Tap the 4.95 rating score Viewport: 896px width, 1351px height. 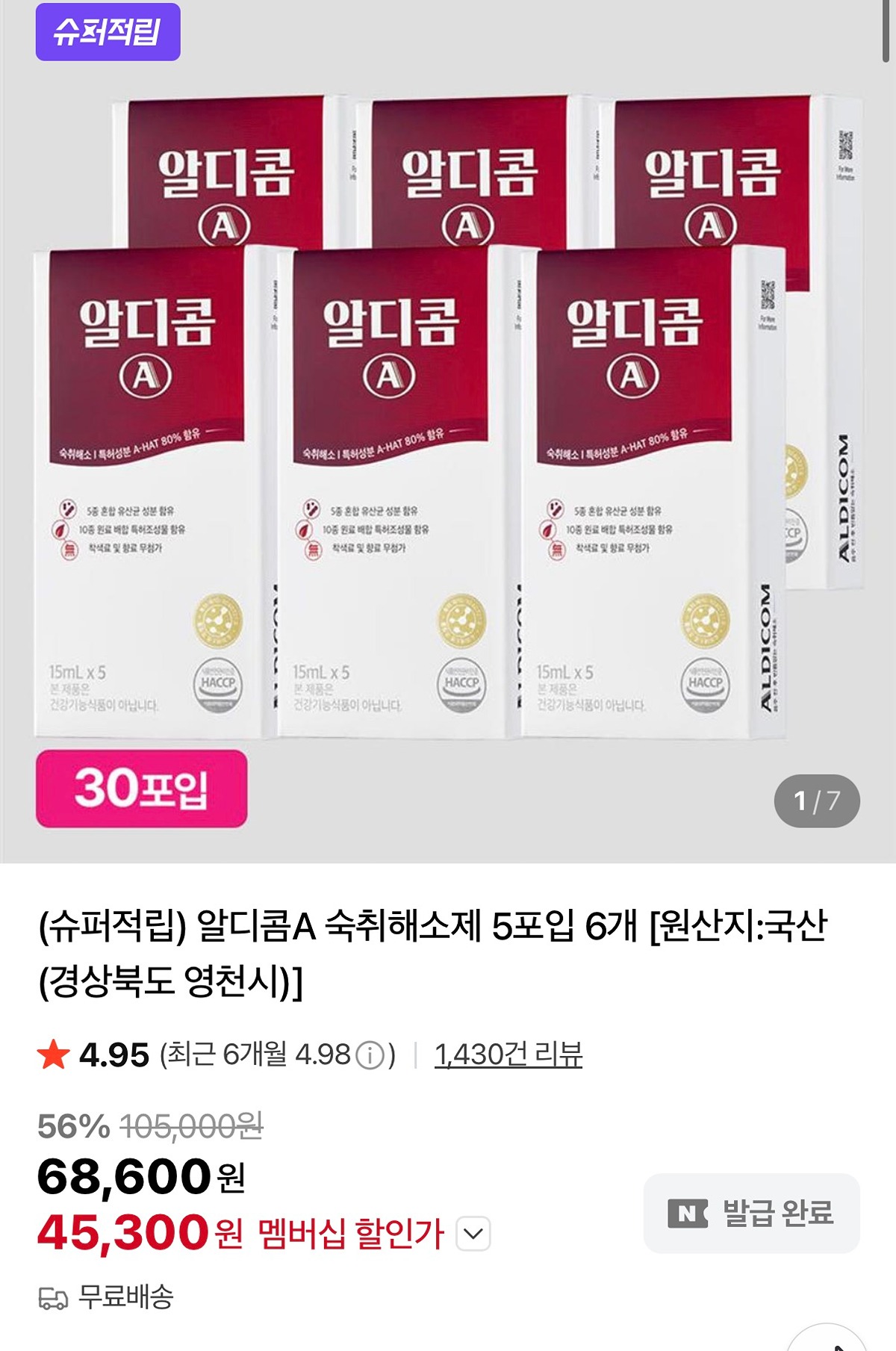coord(114,1055)
